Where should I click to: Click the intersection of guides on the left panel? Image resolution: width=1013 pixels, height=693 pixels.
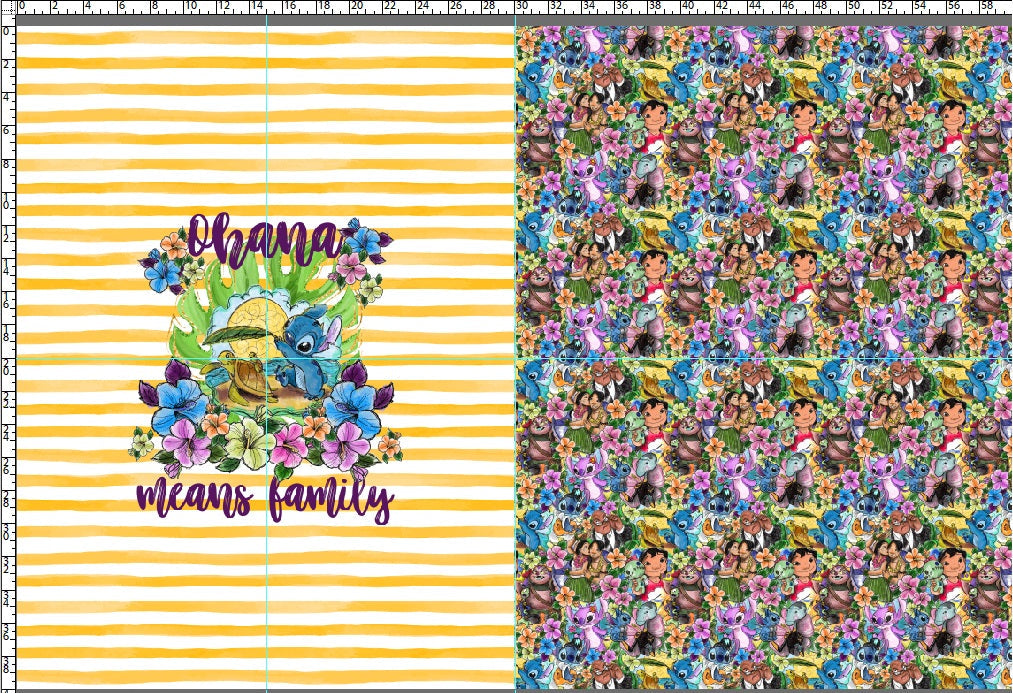(x=265, y=358)
